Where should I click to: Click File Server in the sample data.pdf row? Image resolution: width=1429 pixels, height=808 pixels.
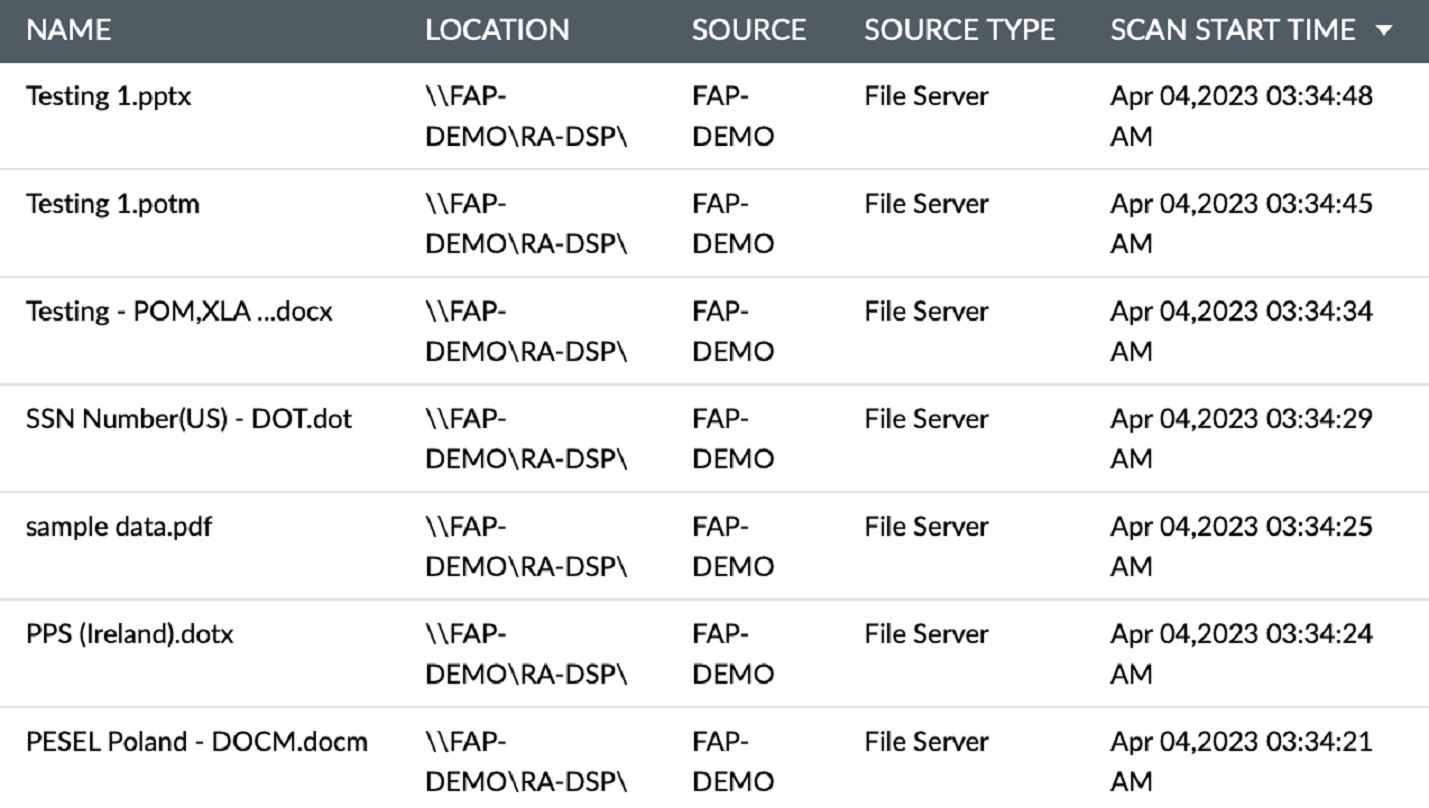pyautogui.click(x=925, y=527)
